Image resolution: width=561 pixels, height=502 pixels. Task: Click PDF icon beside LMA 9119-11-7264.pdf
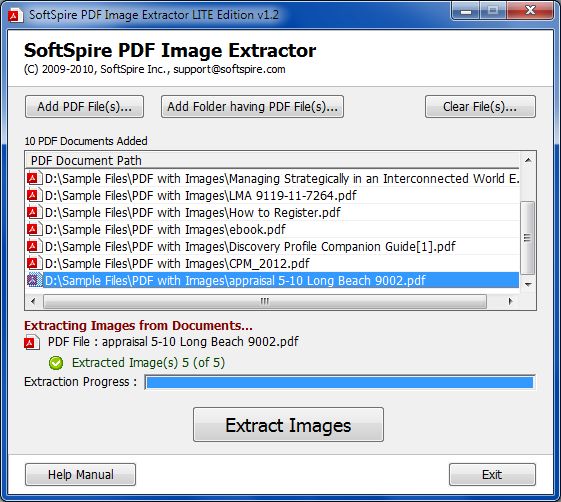[34, 195]
